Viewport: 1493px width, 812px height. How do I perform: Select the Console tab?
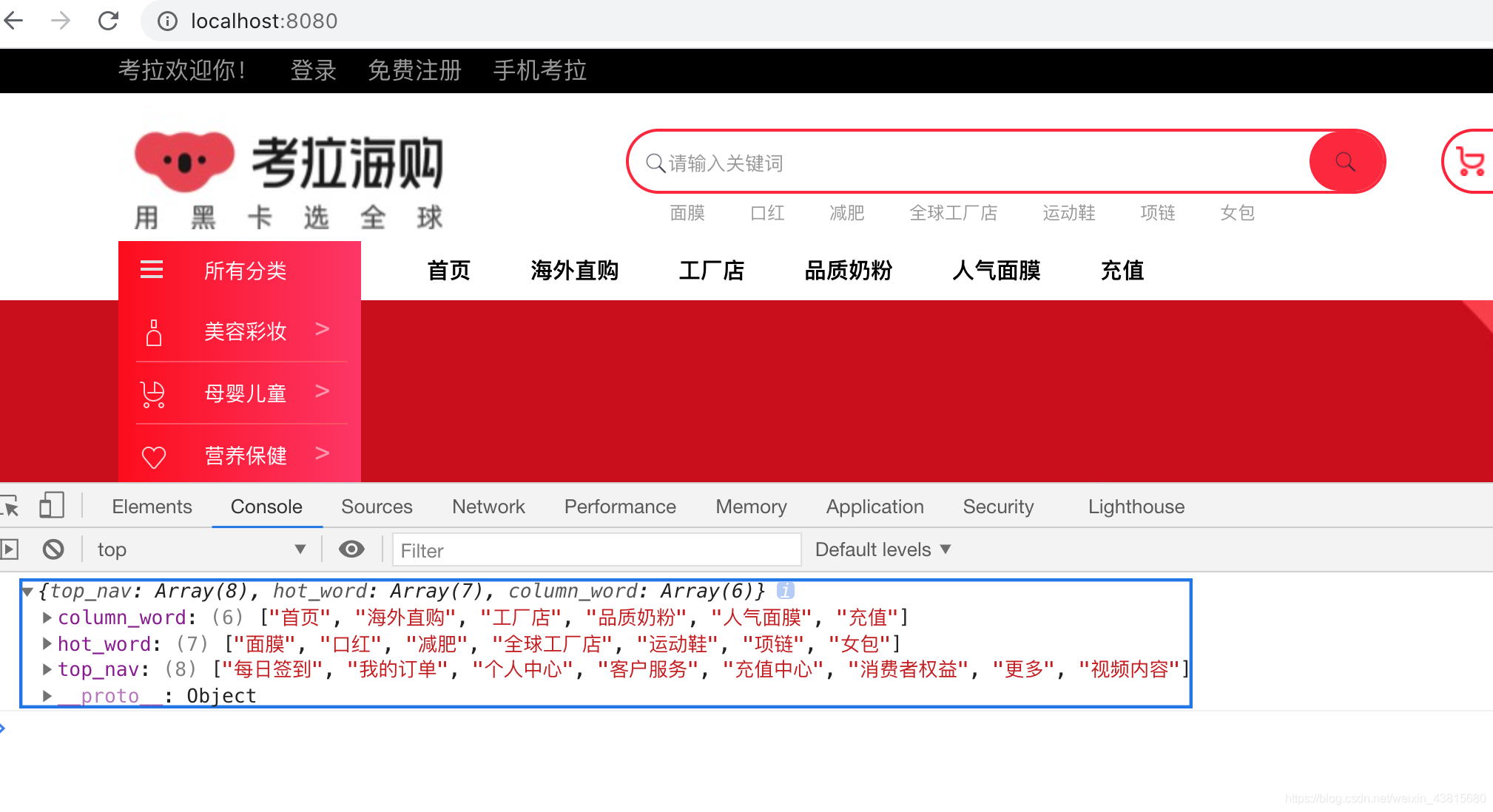point(266,507)
